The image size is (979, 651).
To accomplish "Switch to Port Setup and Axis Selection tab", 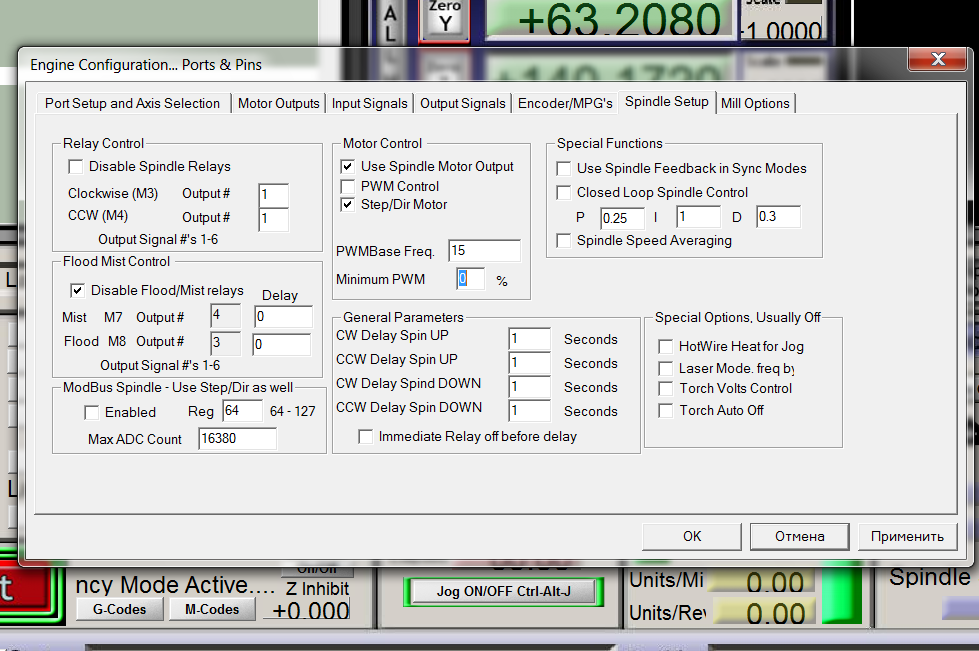I will [132, 104].
